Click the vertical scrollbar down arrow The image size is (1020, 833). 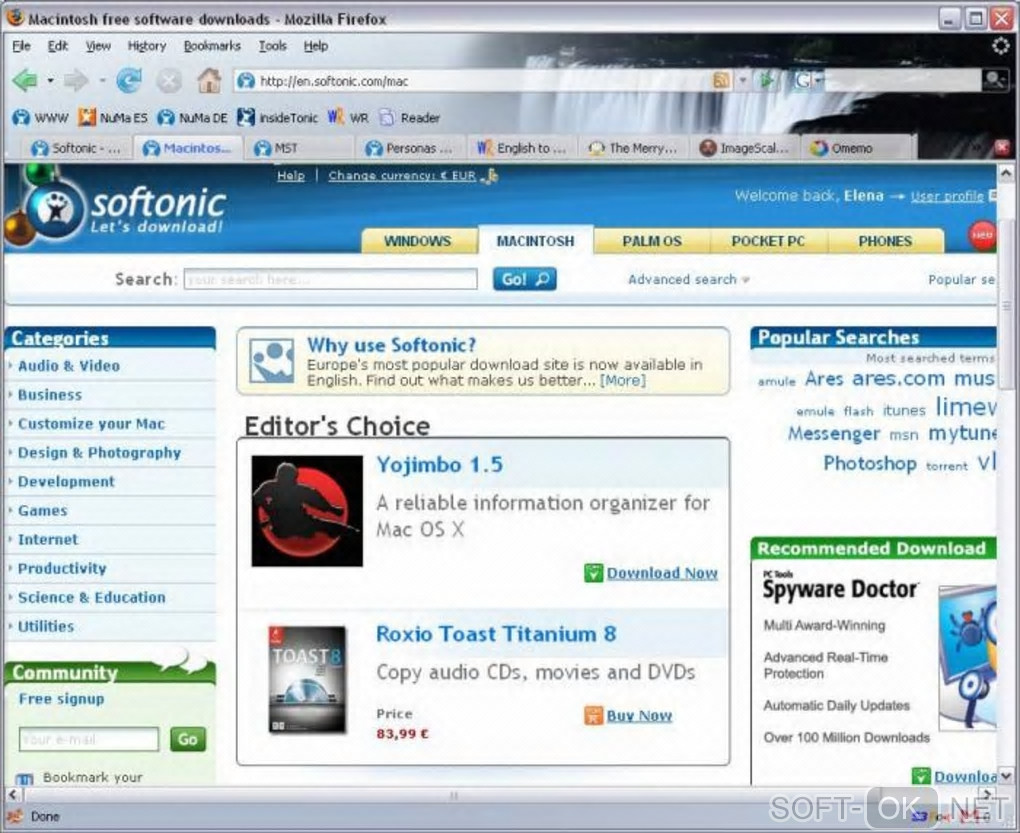[1006, 775]
